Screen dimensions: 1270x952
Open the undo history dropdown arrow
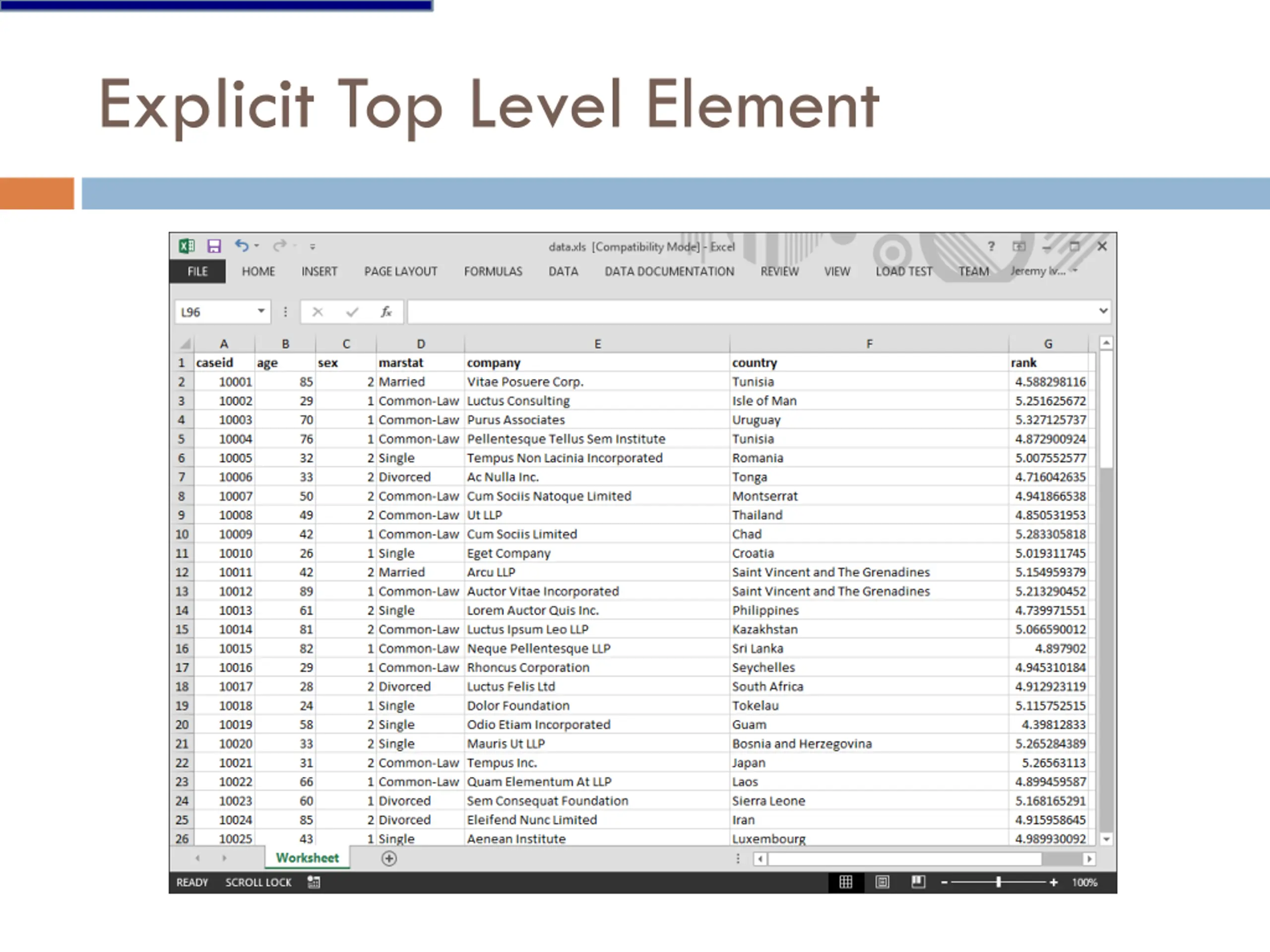tap(256, 245)
